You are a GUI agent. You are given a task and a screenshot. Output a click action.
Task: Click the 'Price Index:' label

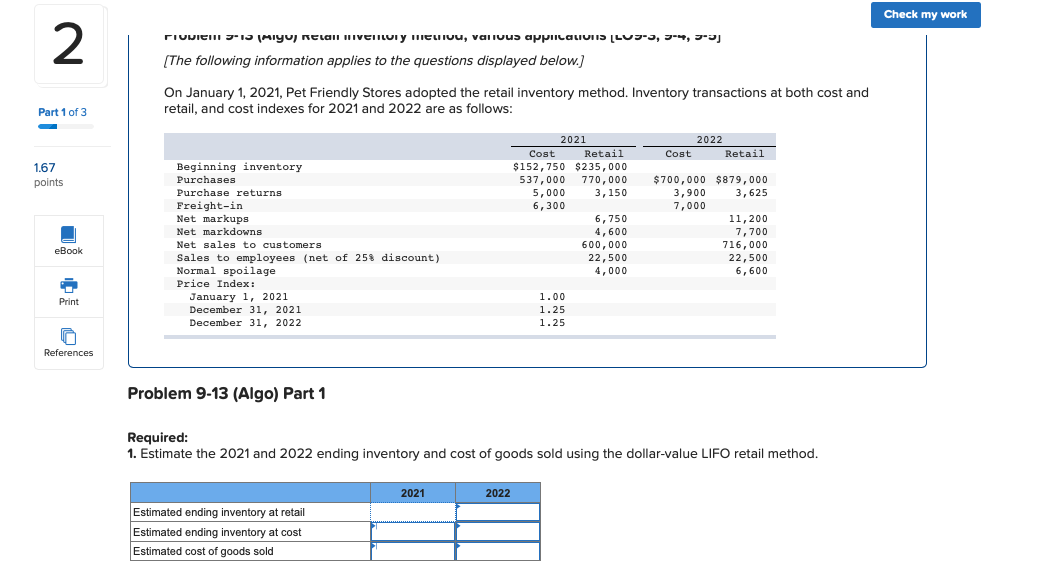[x=216, y=284]
